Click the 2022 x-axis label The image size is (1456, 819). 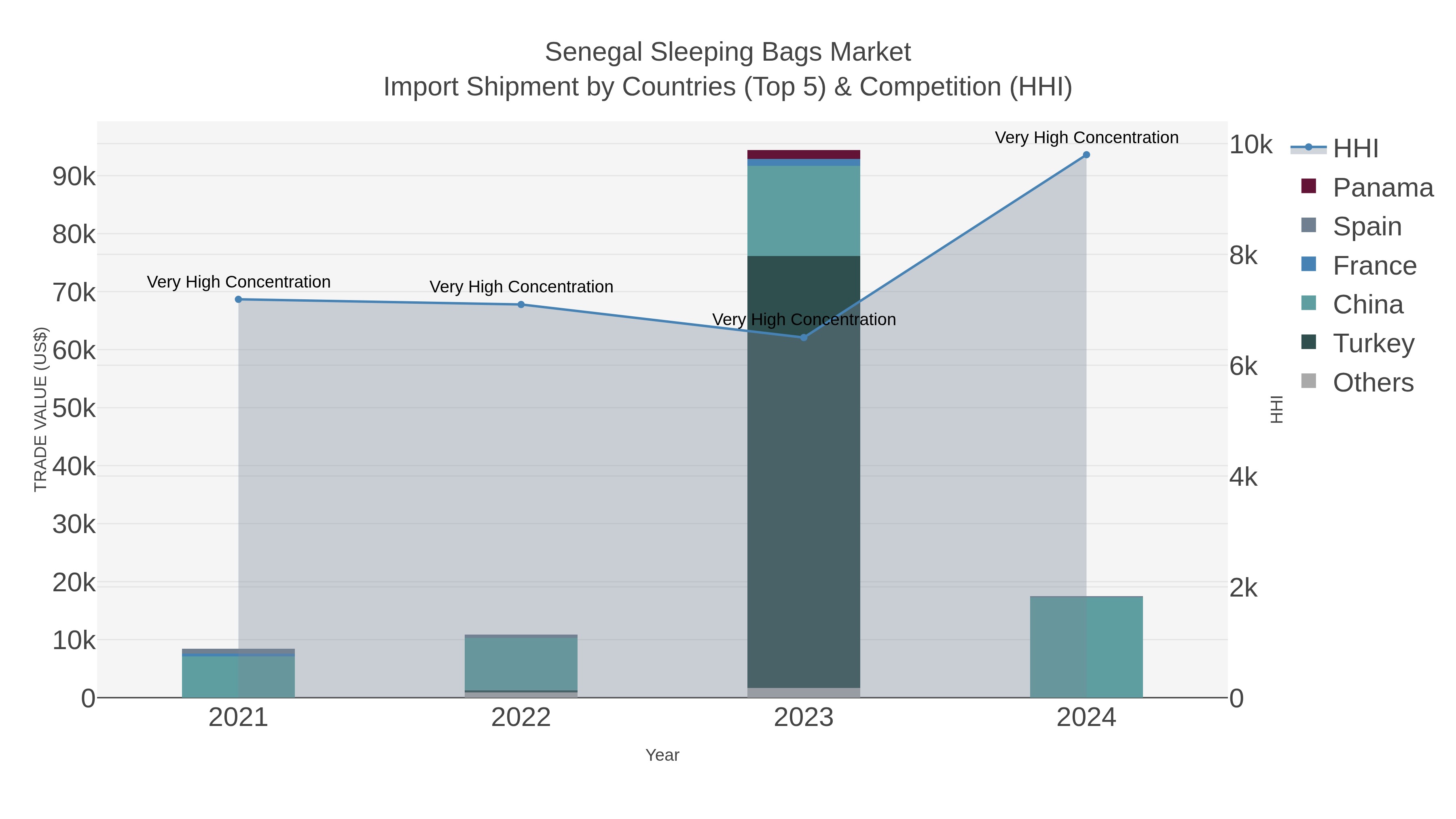521,718
